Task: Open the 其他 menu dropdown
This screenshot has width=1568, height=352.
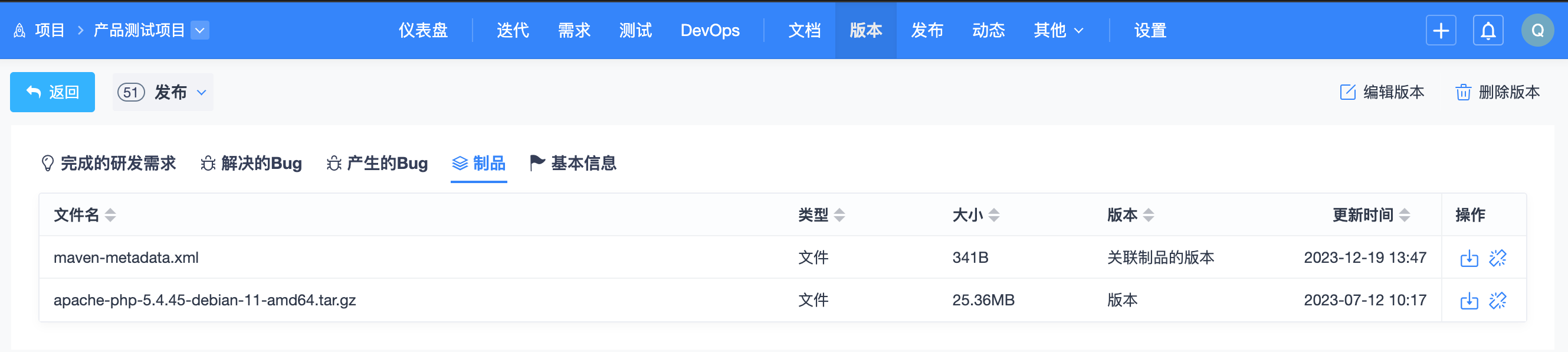Action: pyautogui.click(x=1058, y=31)
